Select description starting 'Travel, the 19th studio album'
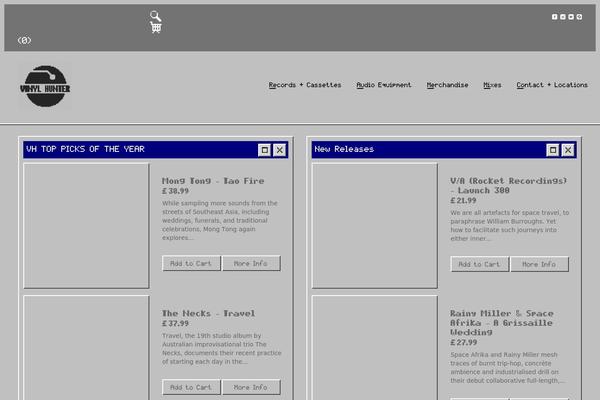Viewport: 600px width, 400px height. click(x=222, y=348)
